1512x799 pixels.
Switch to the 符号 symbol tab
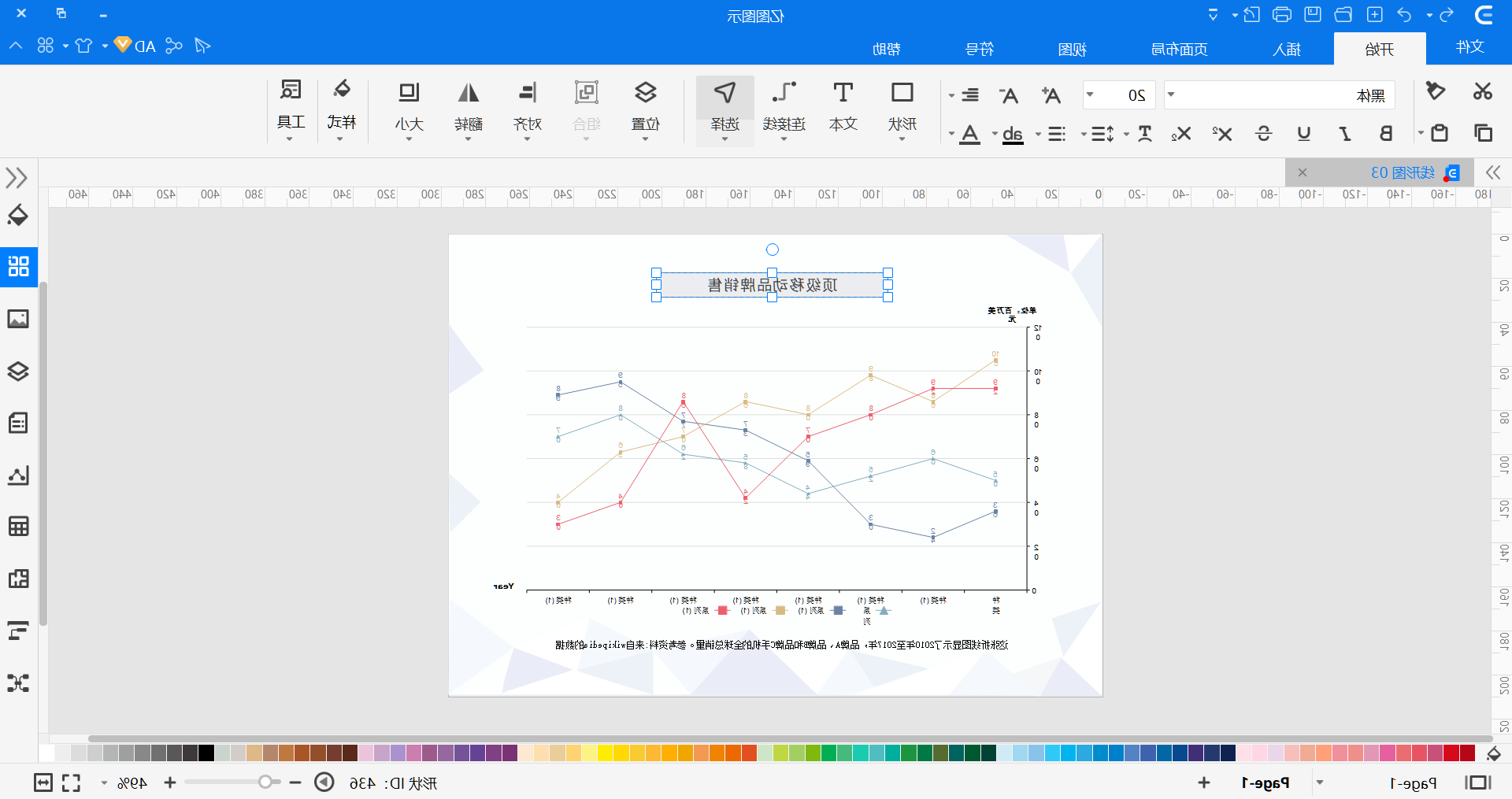tap(980, 49)
